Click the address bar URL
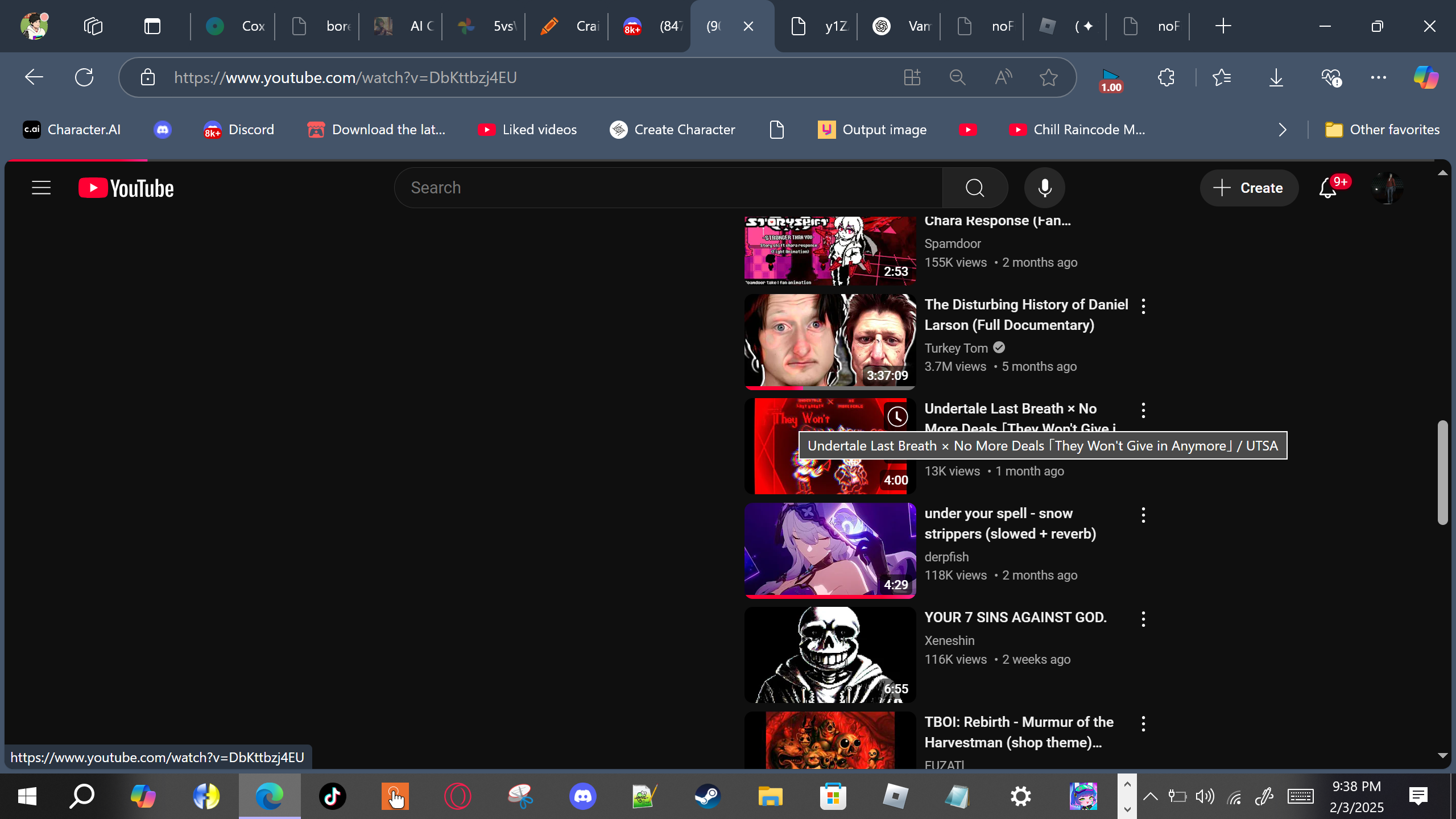 point(345,77)
